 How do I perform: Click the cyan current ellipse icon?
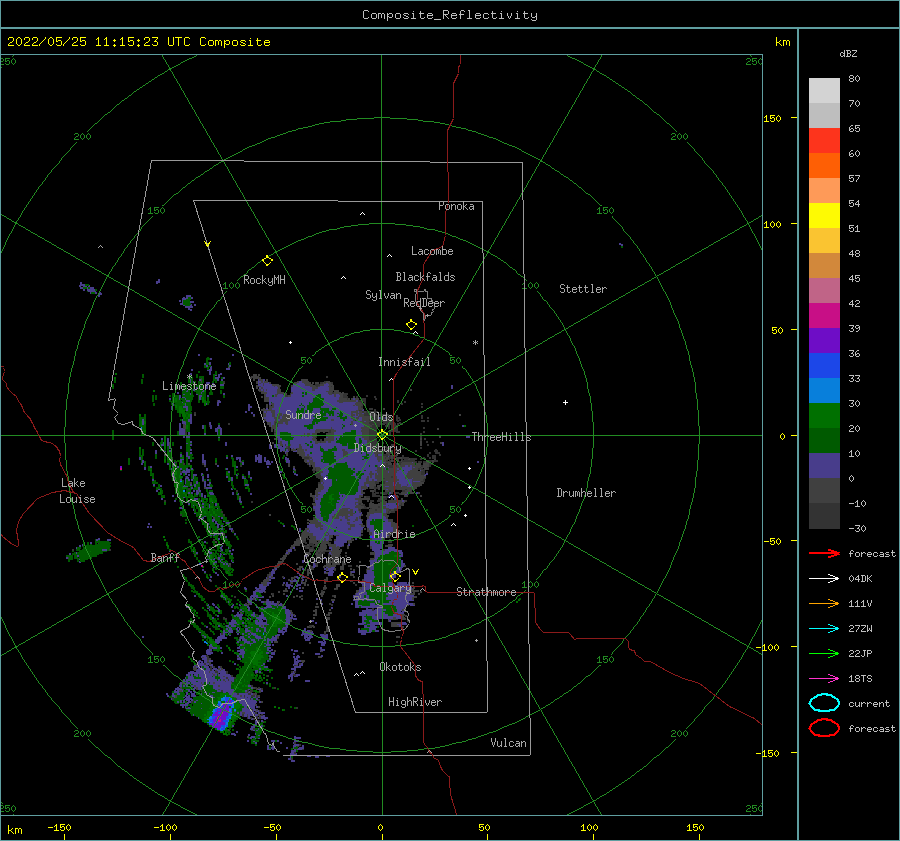coord(824,703)
